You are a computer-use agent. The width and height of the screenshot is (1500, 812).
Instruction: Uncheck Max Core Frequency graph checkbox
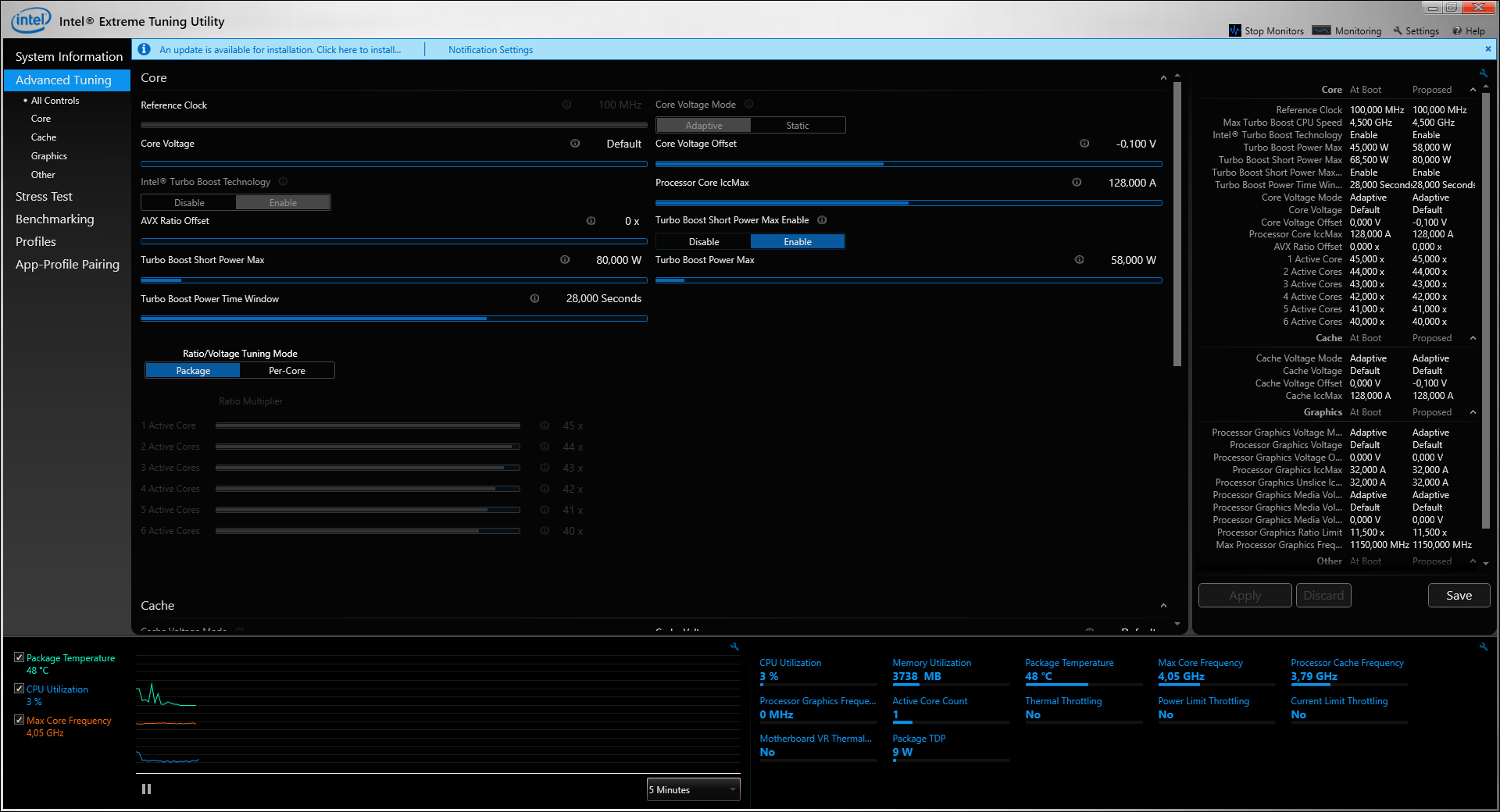tap(19, 720)
